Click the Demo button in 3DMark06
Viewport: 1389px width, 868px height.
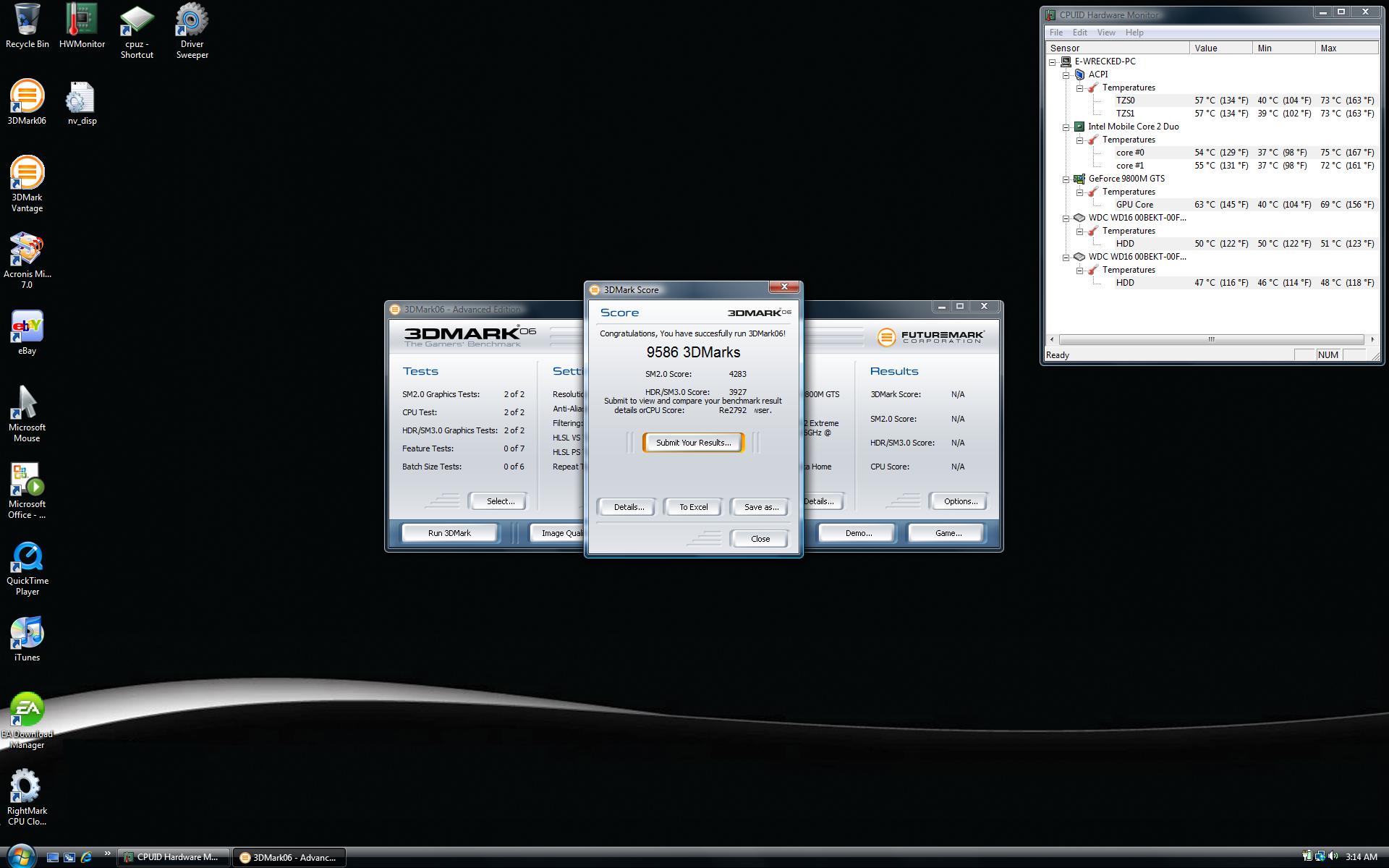pyautogui.click(x=858, y=533)
